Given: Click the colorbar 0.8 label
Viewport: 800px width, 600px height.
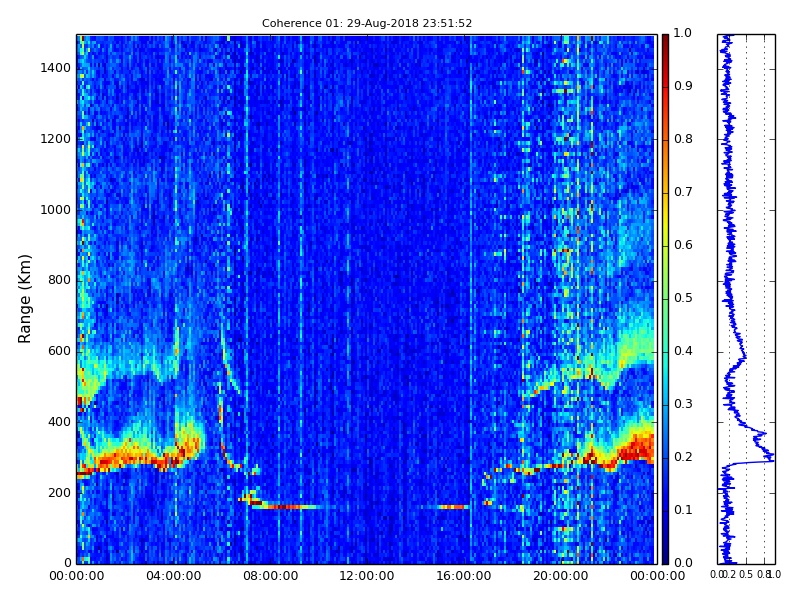Looking at the screenshot, I should (x=683, y=139).
